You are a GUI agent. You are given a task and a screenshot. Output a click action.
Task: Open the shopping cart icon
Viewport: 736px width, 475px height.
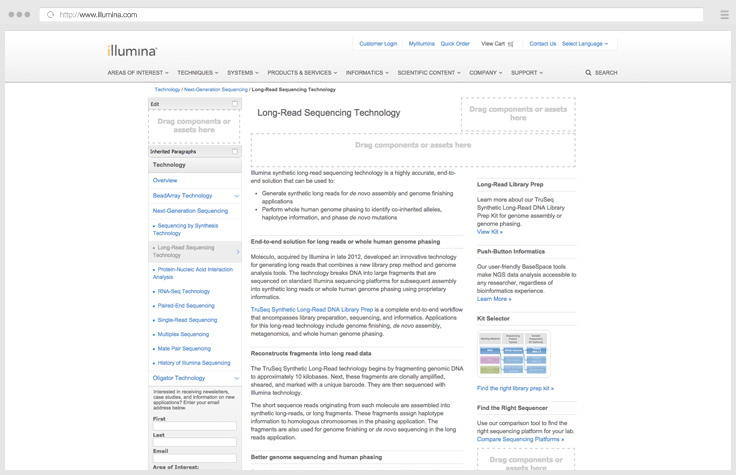click(511, 44)
